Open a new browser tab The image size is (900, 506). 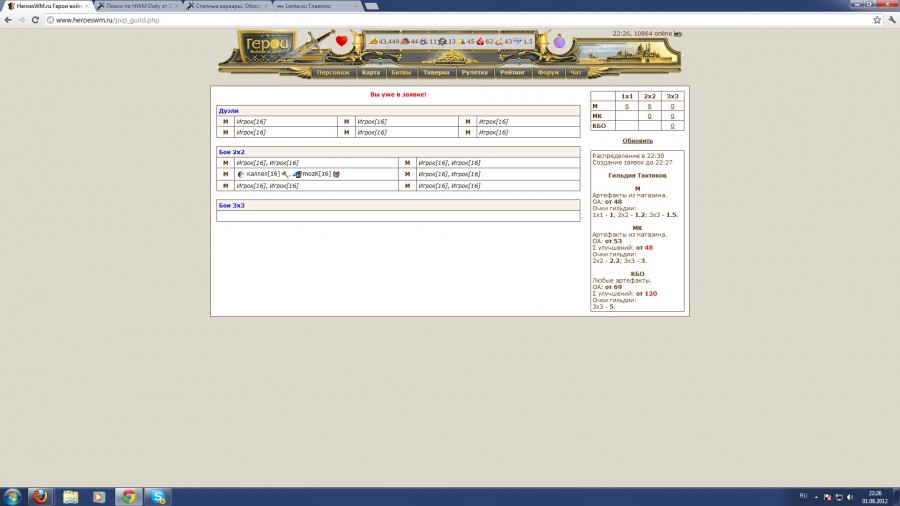[371, 6]
